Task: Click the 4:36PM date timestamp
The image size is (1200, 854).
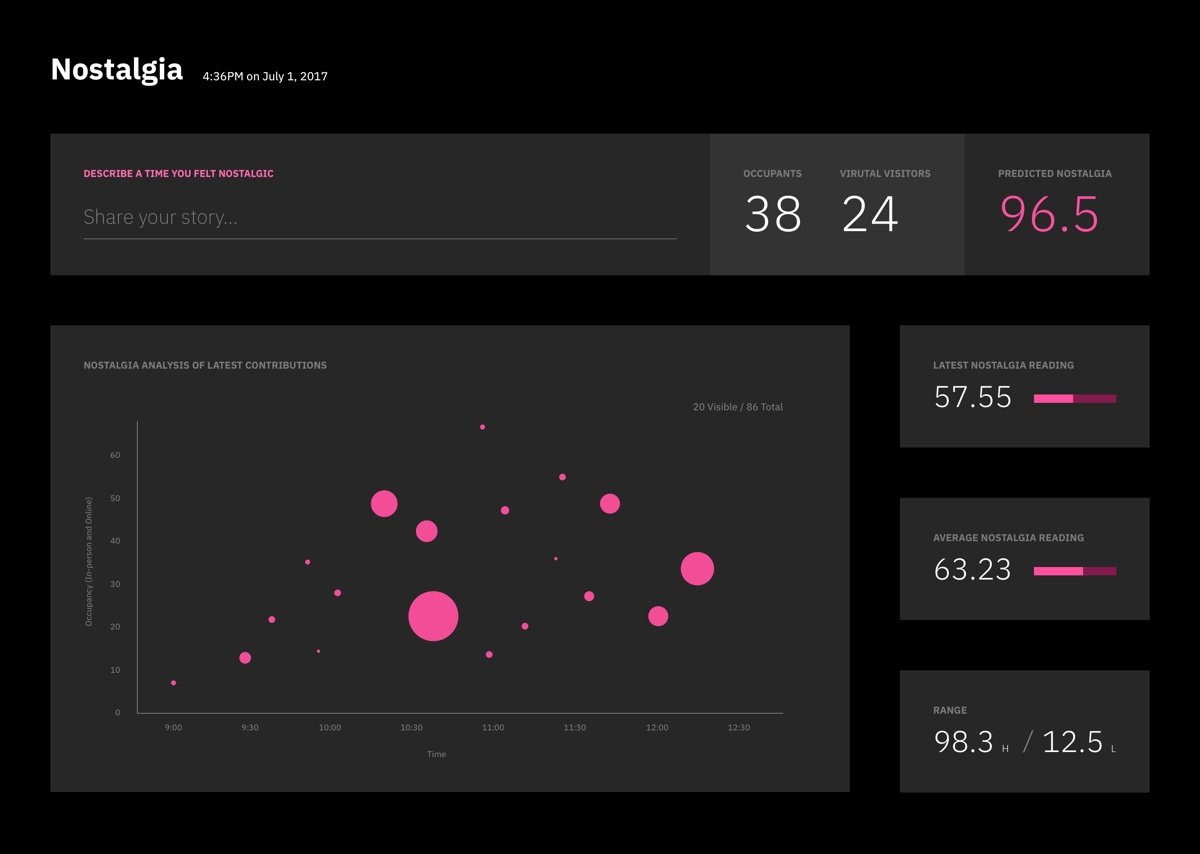Action: click(265, 76)
